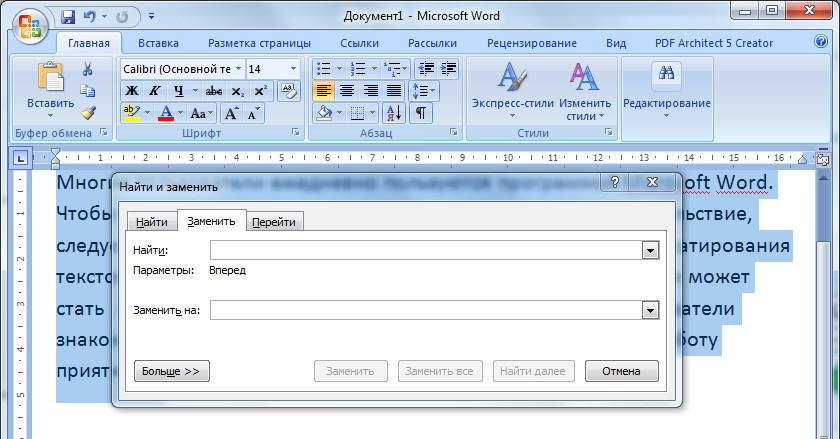This screenshot has height=439, width=840.
Task: Undo the last action
Action: [x=89, y=17]
